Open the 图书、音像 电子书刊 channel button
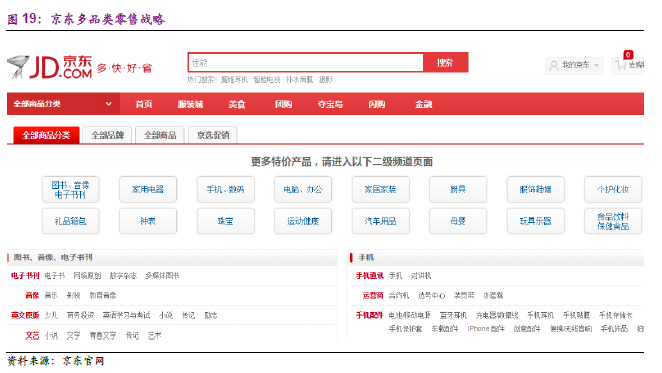This screenshot has width=662, height=373. [x=71, y=190]
